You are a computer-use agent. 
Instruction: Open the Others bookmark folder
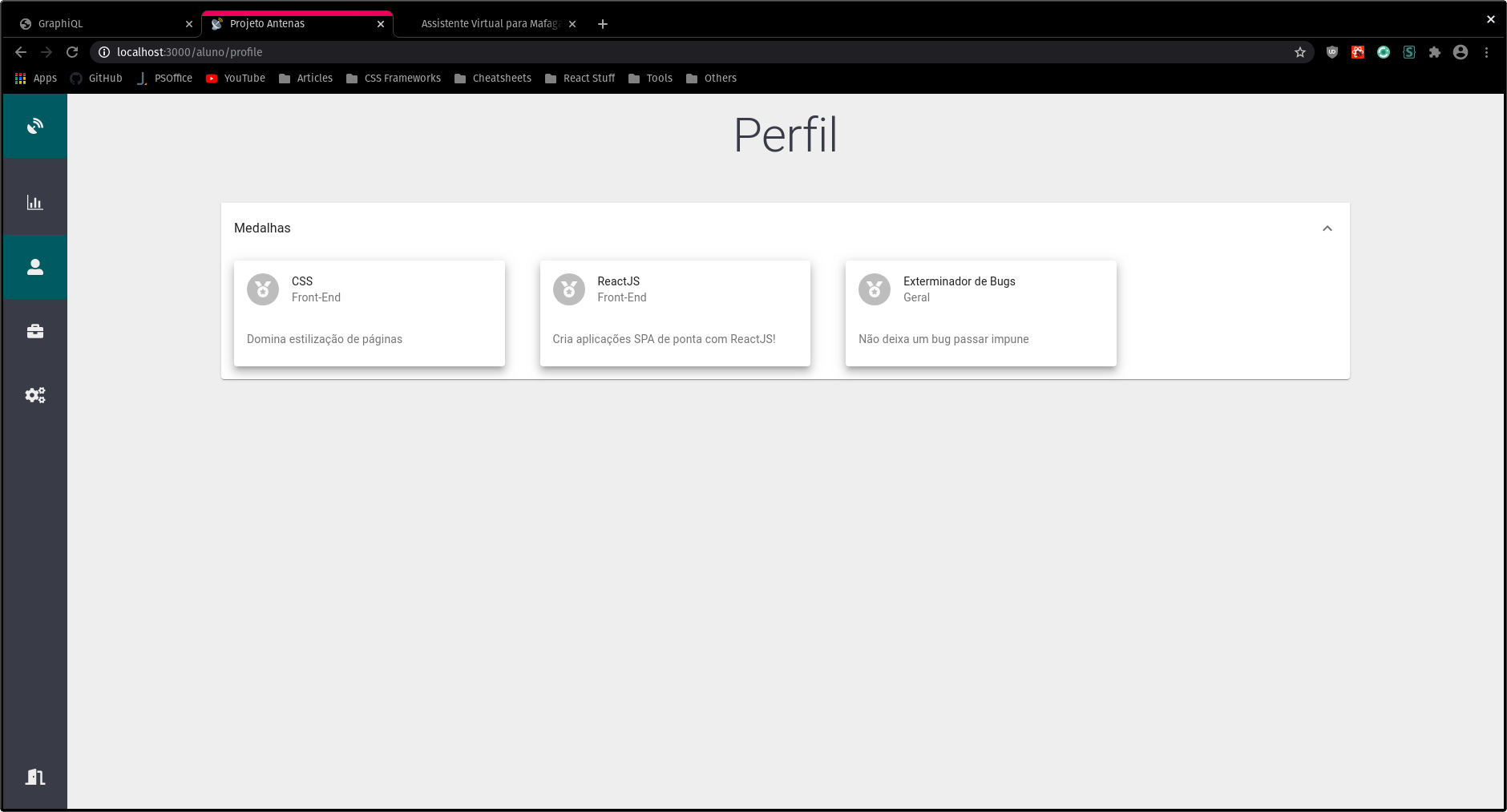[711, 79]
